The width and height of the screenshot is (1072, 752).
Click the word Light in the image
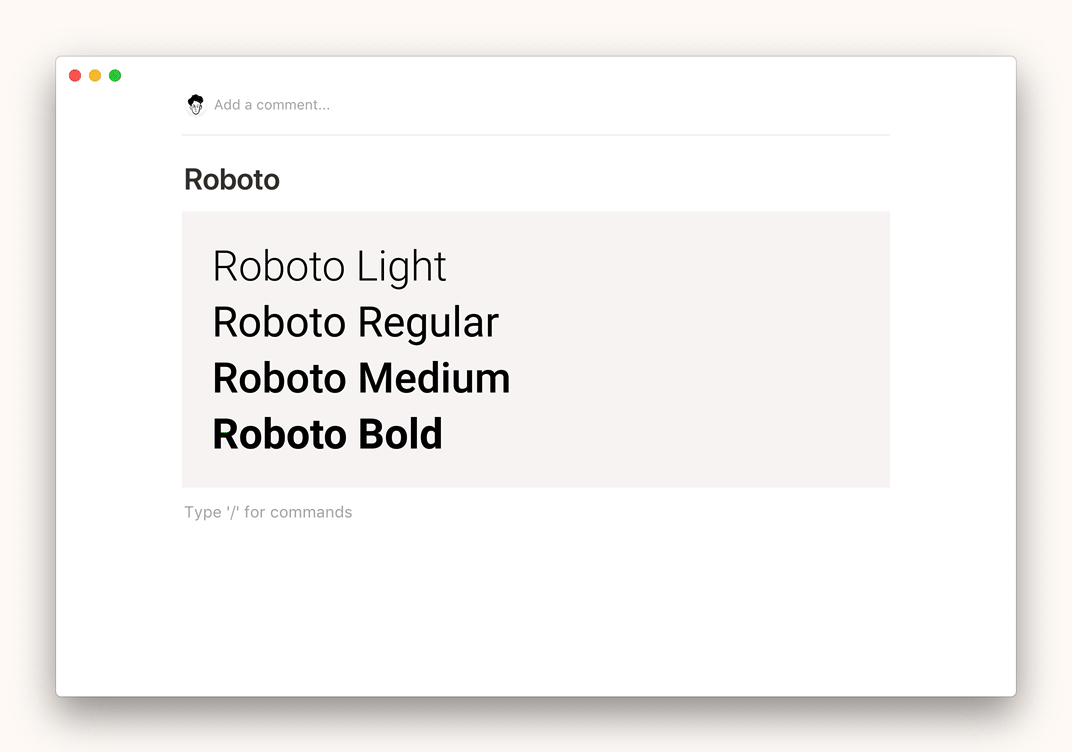[402, 267]
